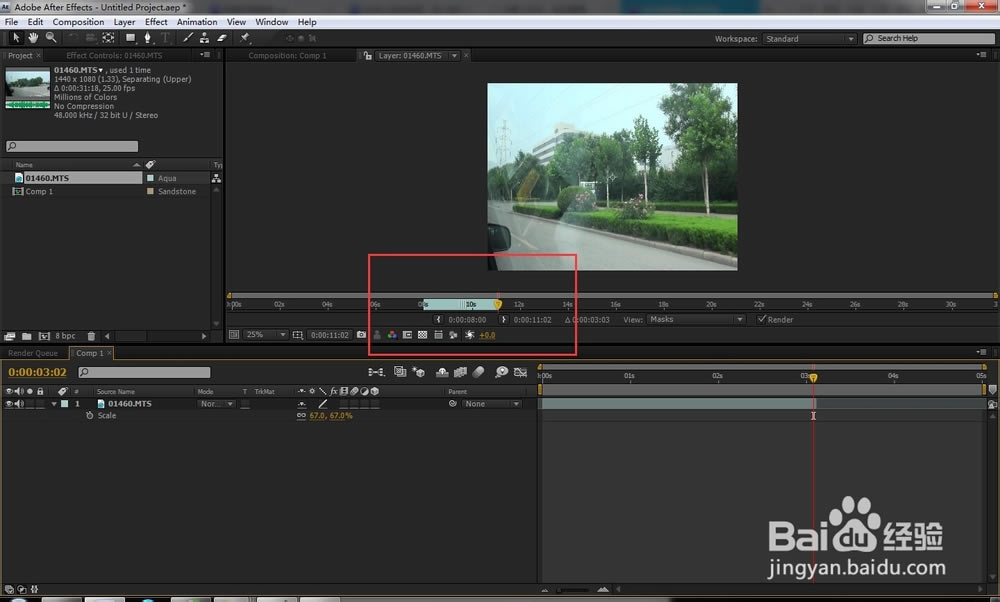Select the Clone Stamp tool
The width and height of the screenshot is (1000, 602).
(x=205, y=37)
